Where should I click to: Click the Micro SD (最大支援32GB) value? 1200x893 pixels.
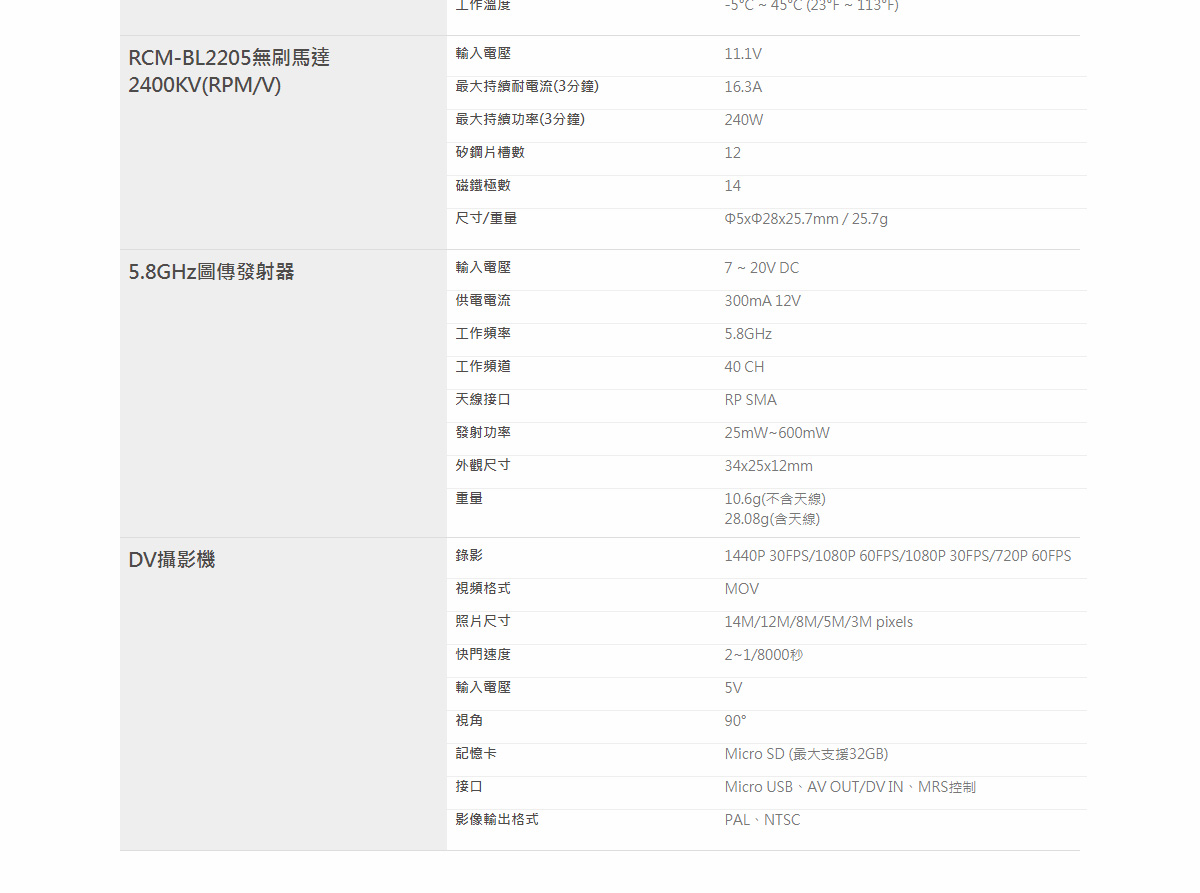click(x=806, y=754)
